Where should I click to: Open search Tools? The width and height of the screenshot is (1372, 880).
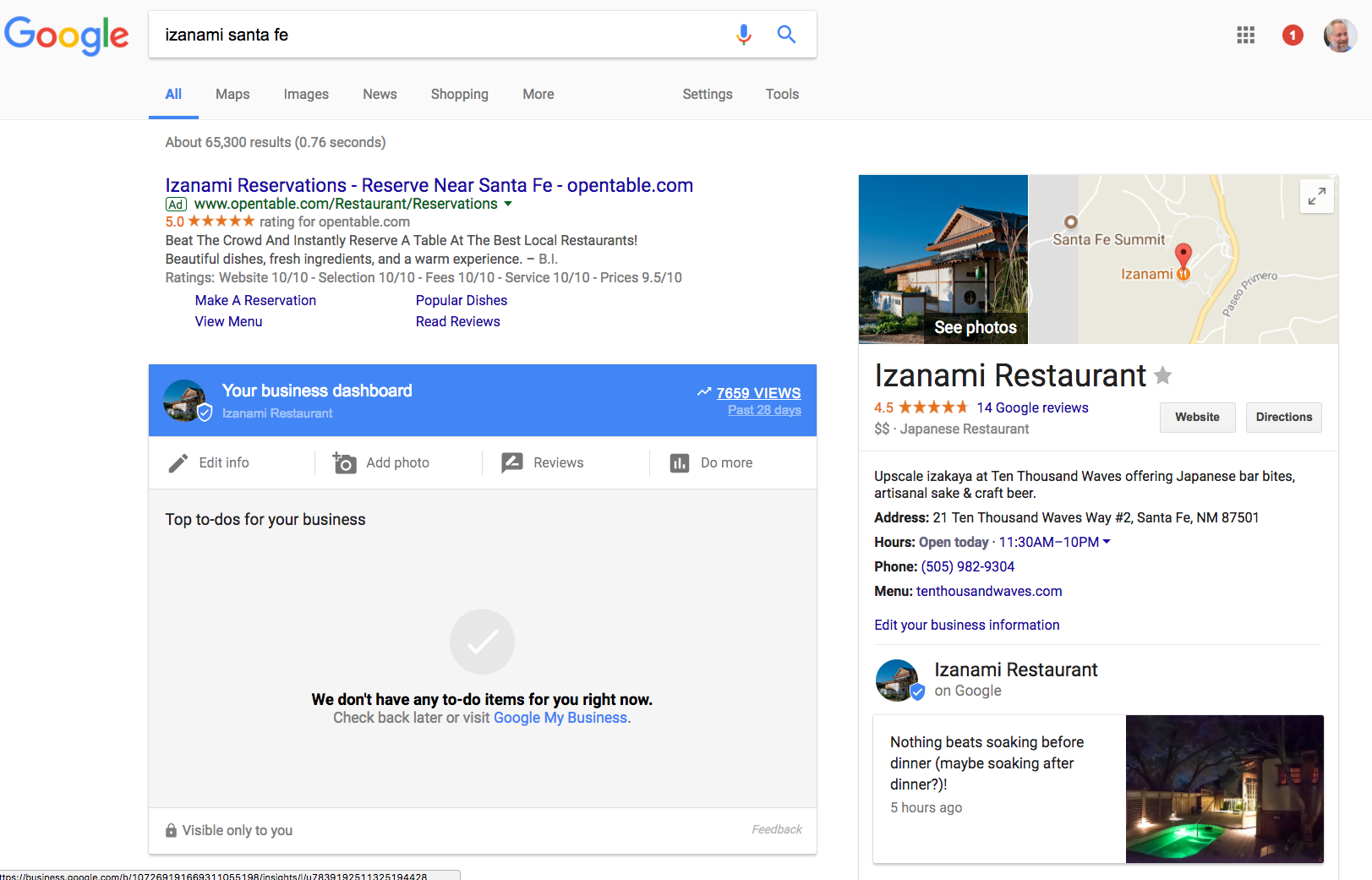click(782, 95)
